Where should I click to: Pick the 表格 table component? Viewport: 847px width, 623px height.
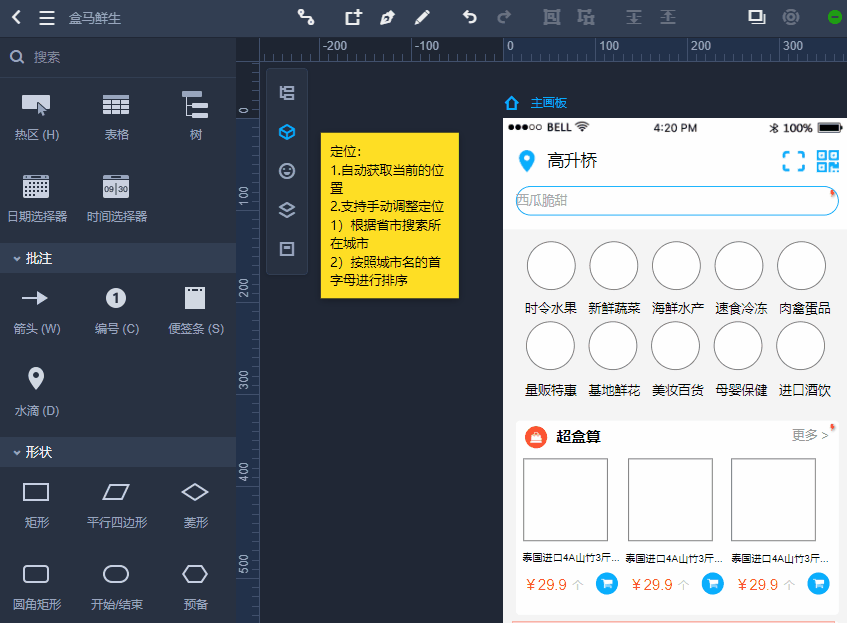point(116,116)
